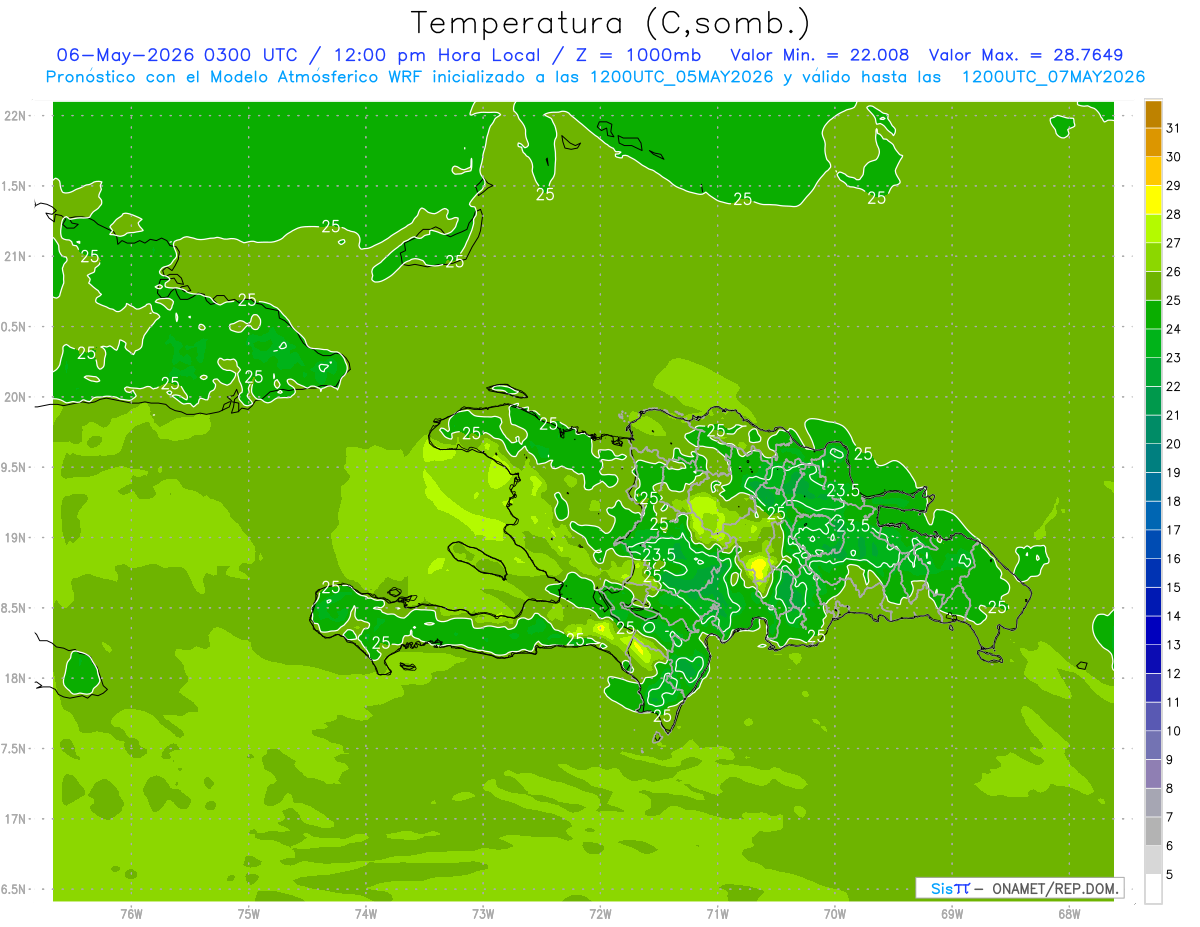This screenshot has height=927, width=1200.
Task: Click the 22N latitude axis label
Action: (16, 116)
